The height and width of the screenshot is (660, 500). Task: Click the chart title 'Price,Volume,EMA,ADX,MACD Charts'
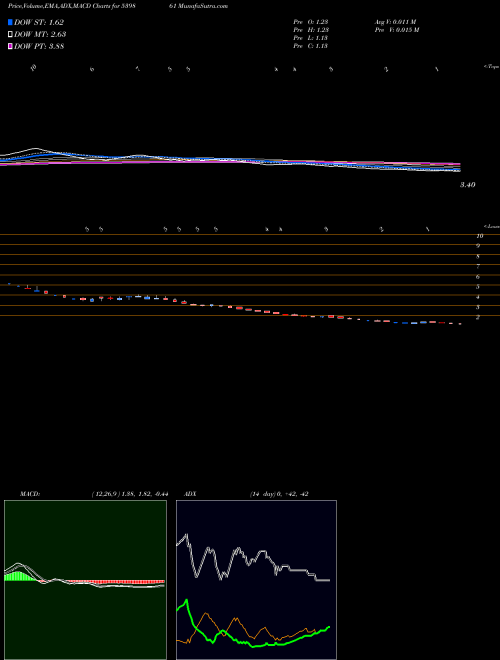pos(60,6)
